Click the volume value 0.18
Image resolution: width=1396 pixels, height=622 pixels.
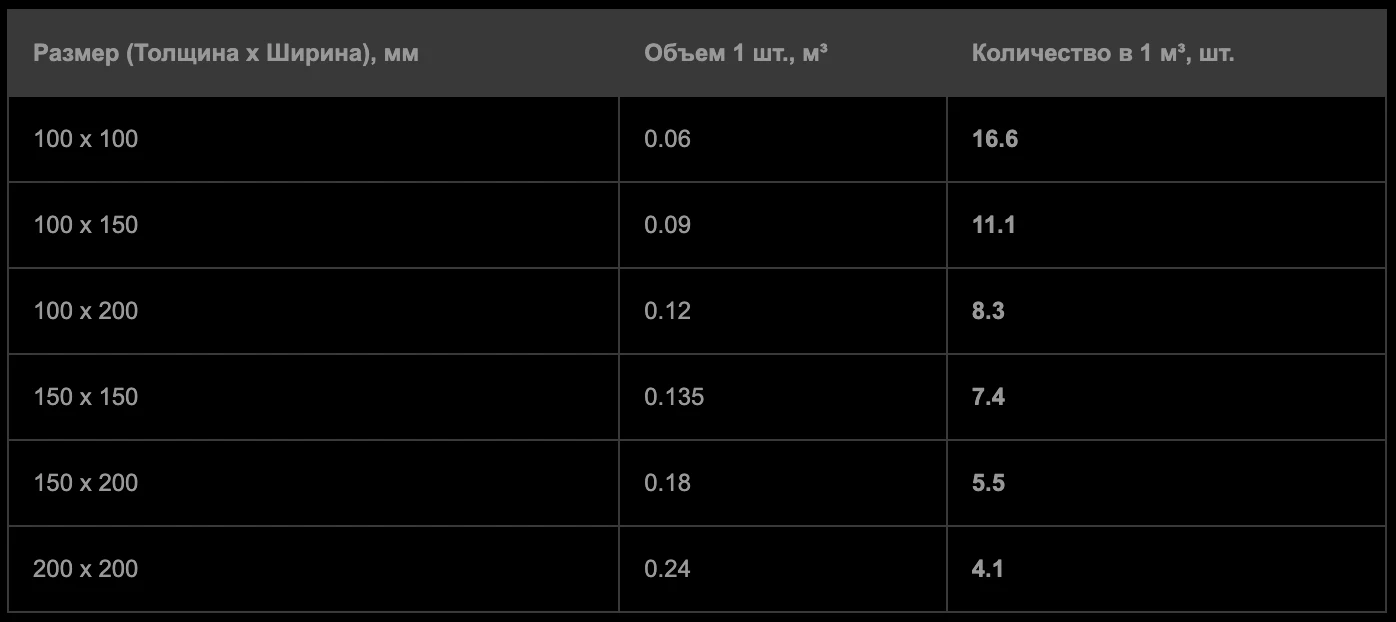coord(668,483)
